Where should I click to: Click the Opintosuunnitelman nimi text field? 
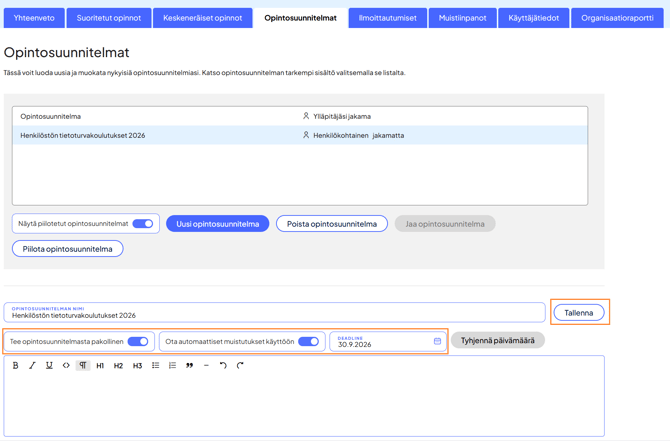(274, 315)
